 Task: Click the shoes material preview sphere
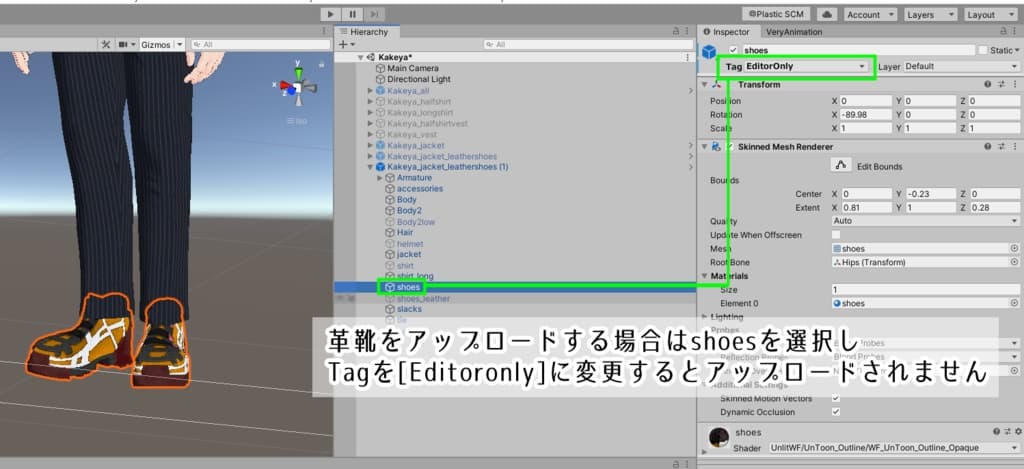(x=719, y=437)
